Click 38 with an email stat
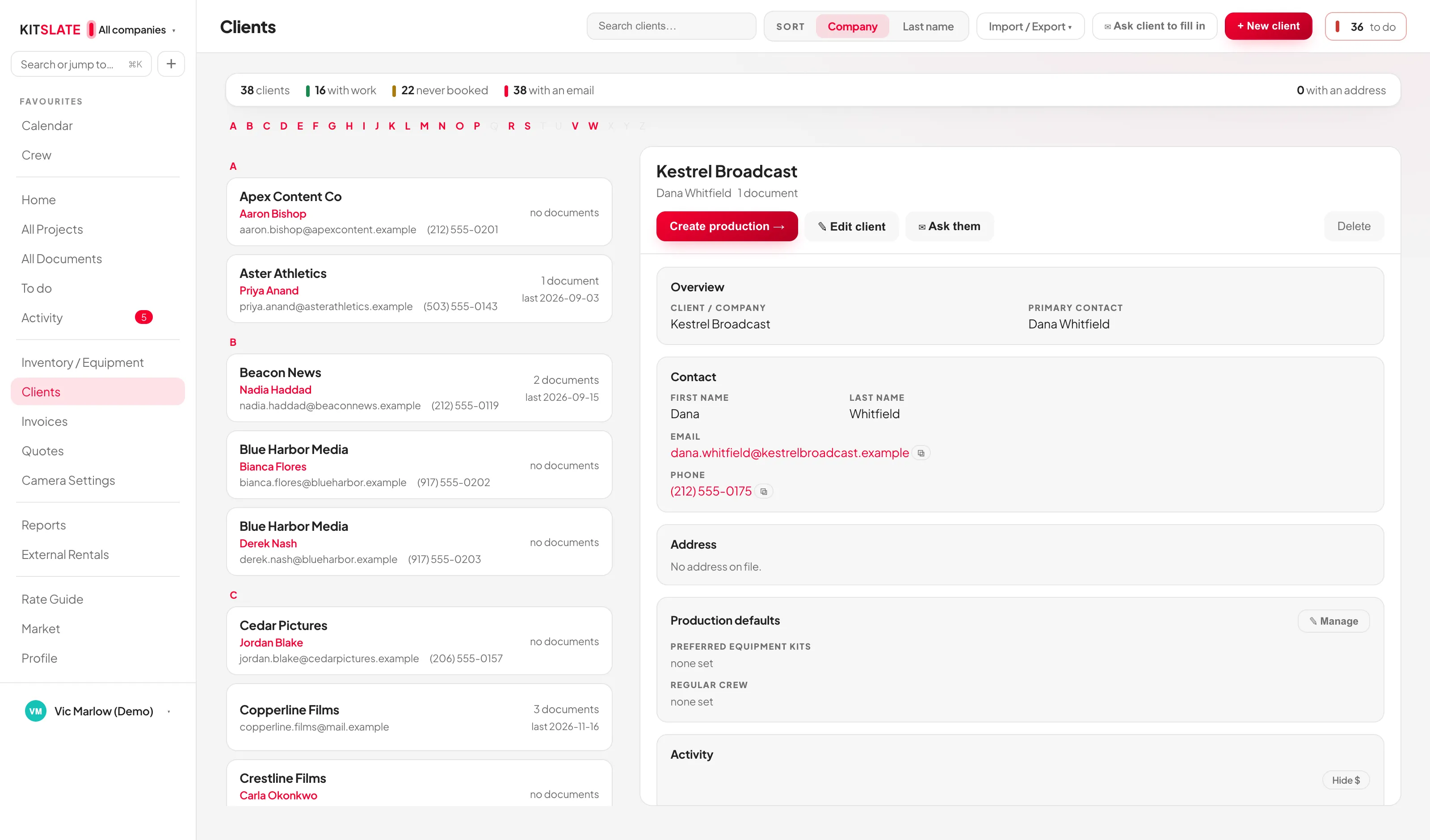Image resolution: width=1430 pixels, height=840 pixels. (x=549, y=90)
